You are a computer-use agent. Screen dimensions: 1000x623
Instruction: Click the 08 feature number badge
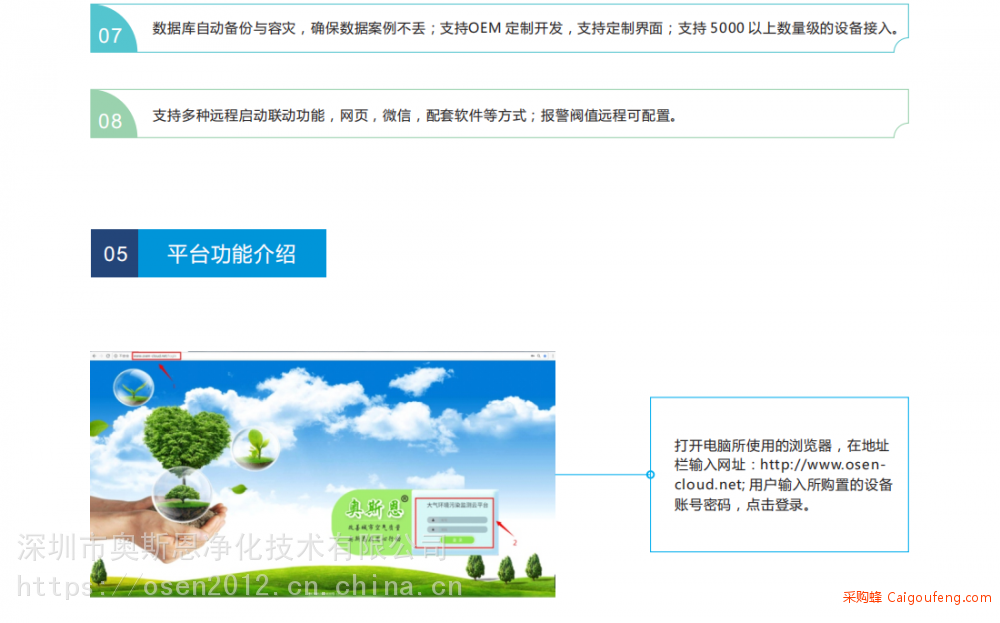click(x=112, y=115)
